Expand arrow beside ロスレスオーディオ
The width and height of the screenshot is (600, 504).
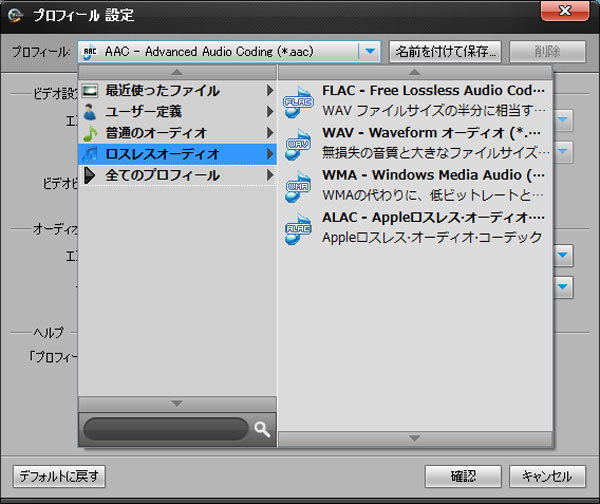(x=270, y=154)
